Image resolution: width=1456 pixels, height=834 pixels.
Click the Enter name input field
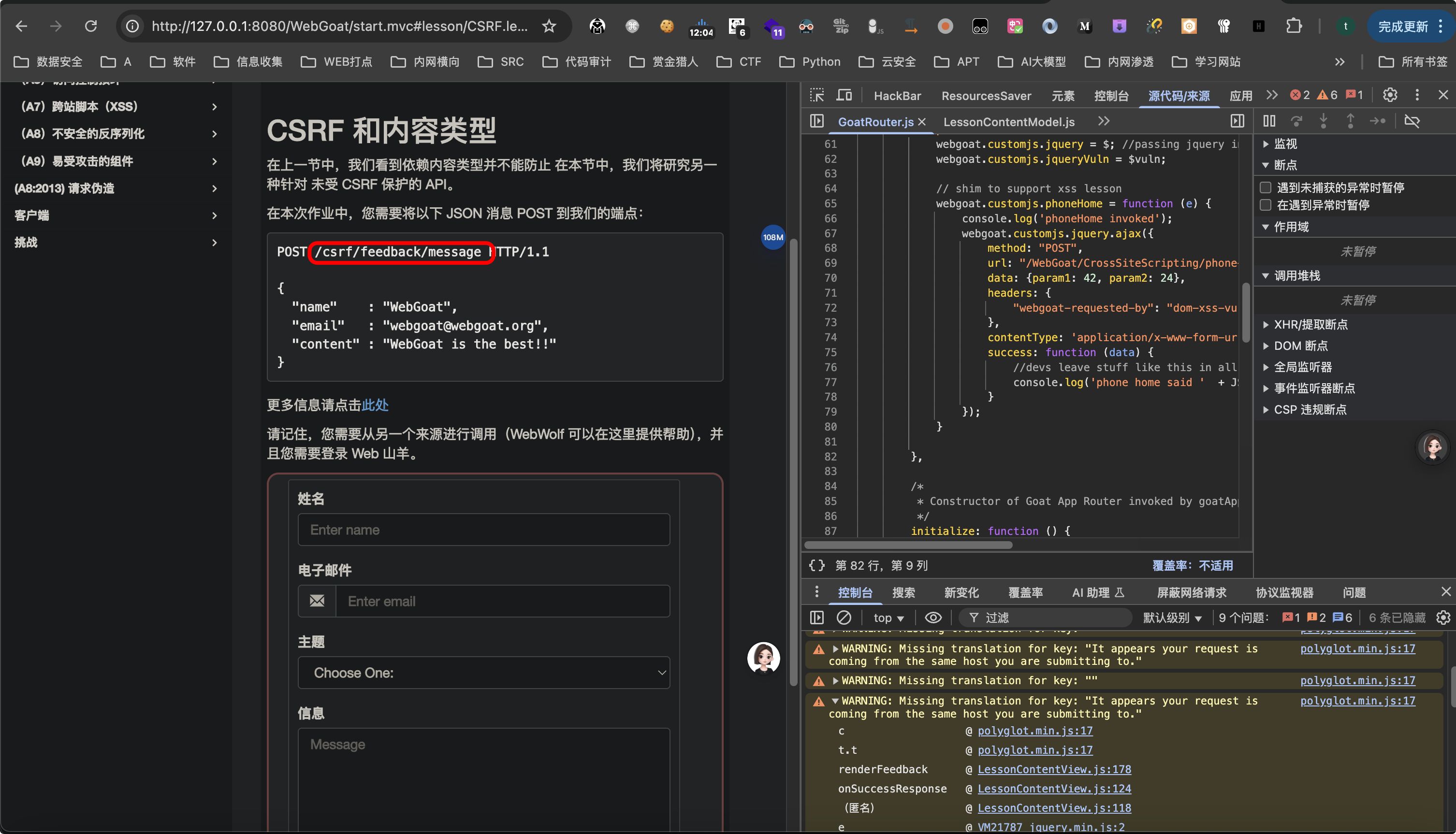point(483,529)
